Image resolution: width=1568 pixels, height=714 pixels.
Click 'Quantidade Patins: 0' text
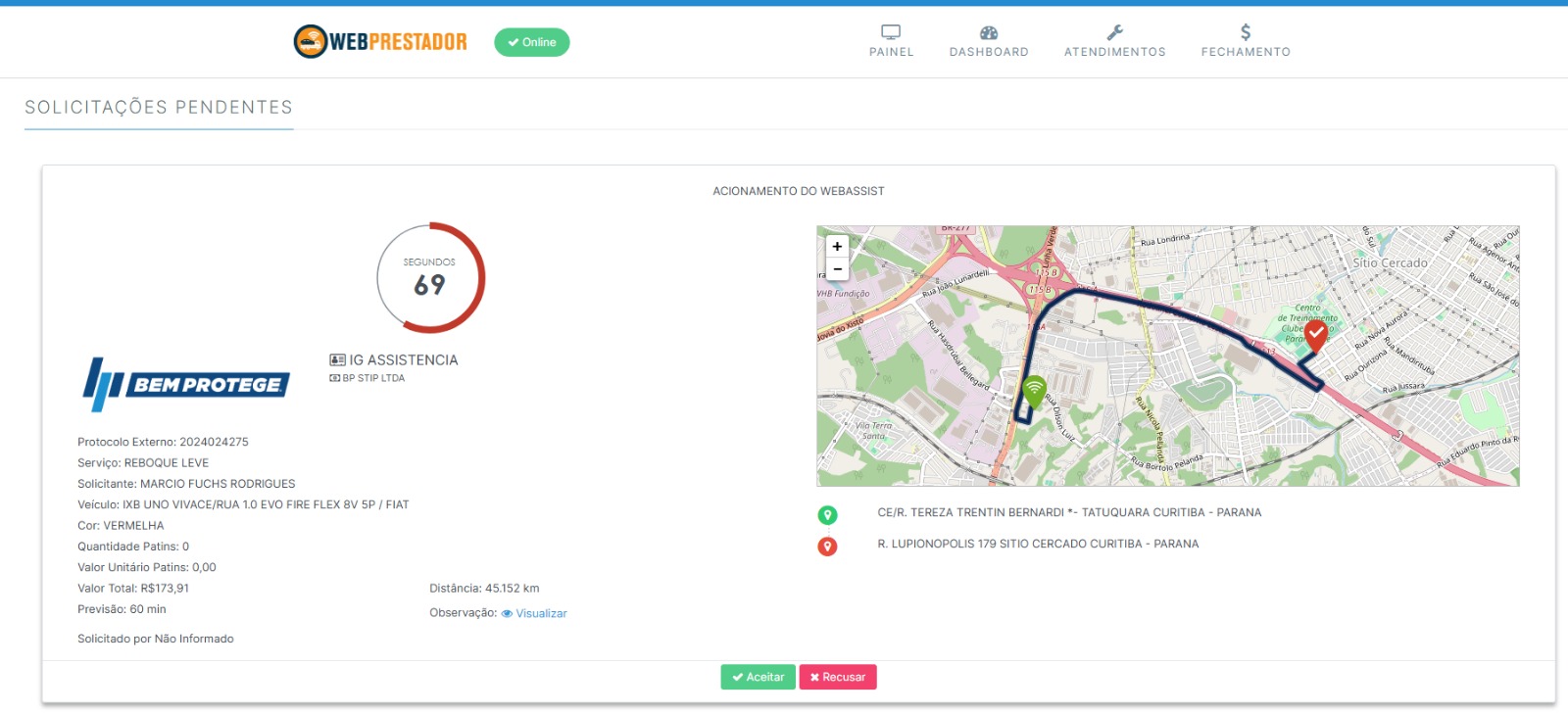pos(133,547)
